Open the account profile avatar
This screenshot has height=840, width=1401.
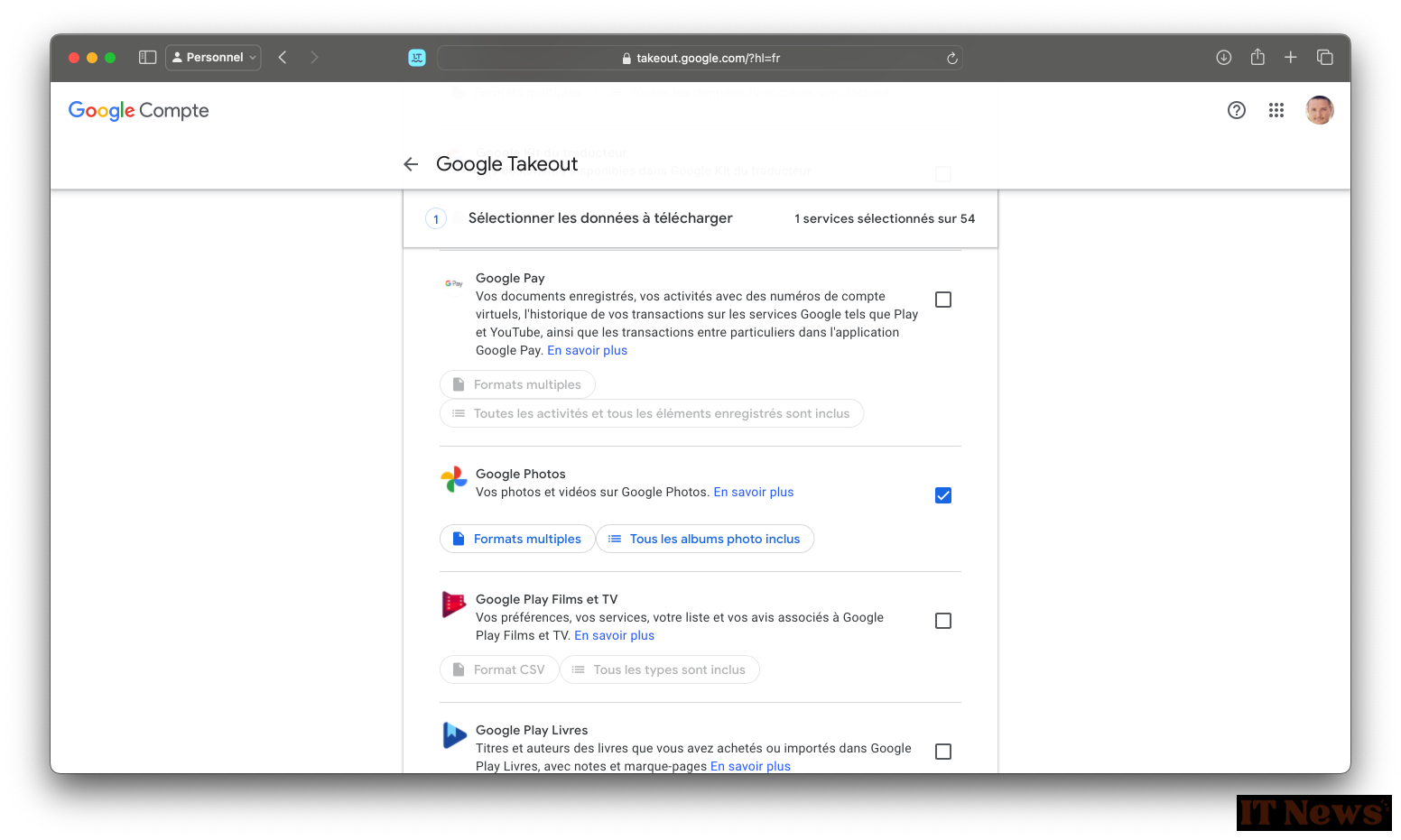pos(1320,110)
